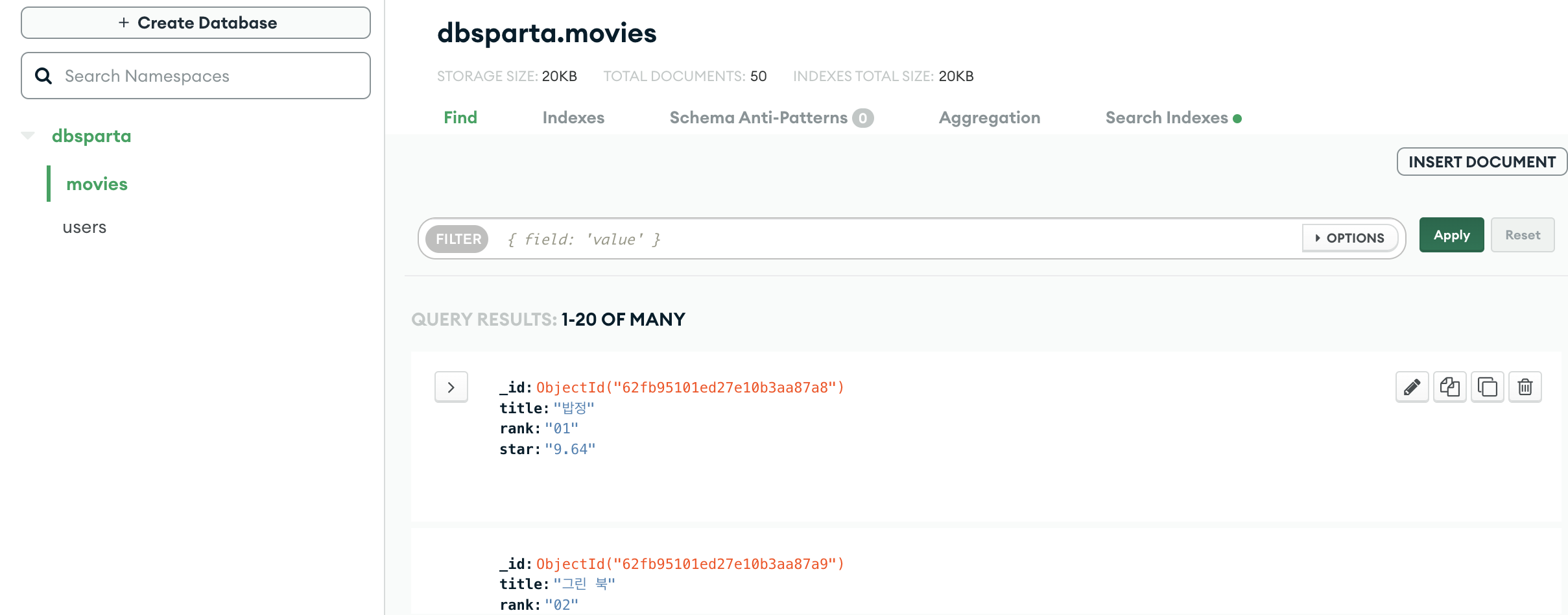Click the "1-20 OF MANY" results text
1568x615 pixels.
coord(623,319)
